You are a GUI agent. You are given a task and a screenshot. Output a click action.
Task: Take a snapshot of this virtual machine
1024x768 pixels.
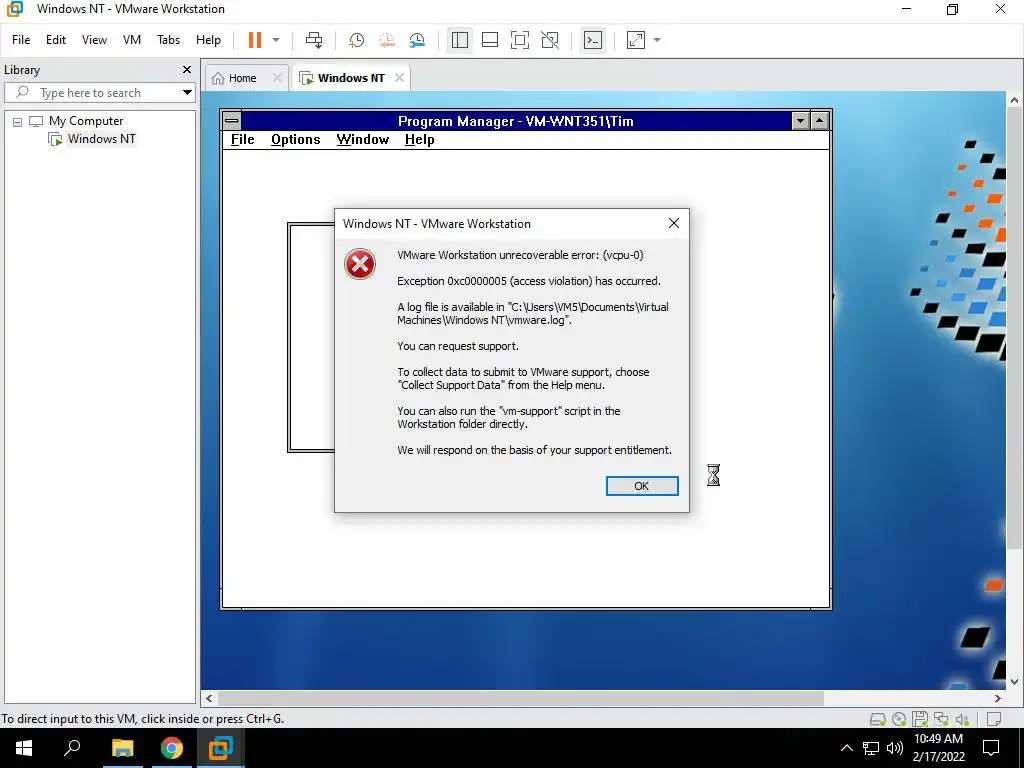point(357,40)
